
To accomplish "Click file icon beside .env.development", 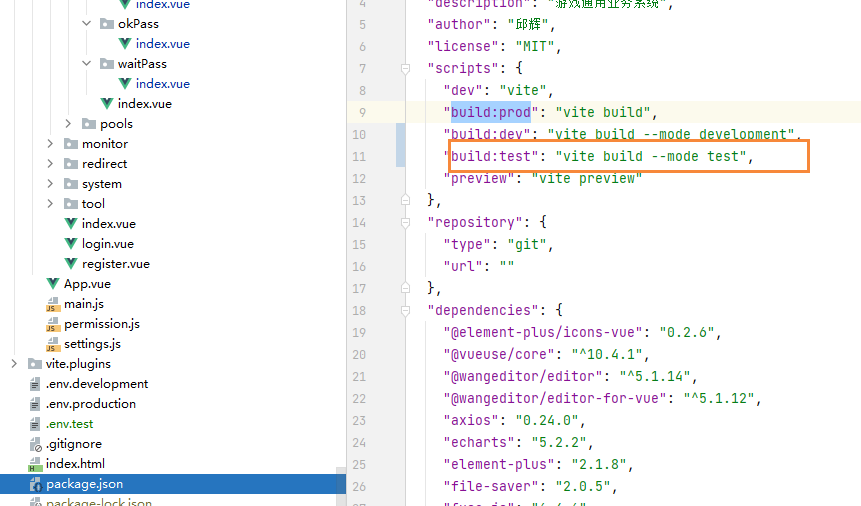I will point(35,384).
